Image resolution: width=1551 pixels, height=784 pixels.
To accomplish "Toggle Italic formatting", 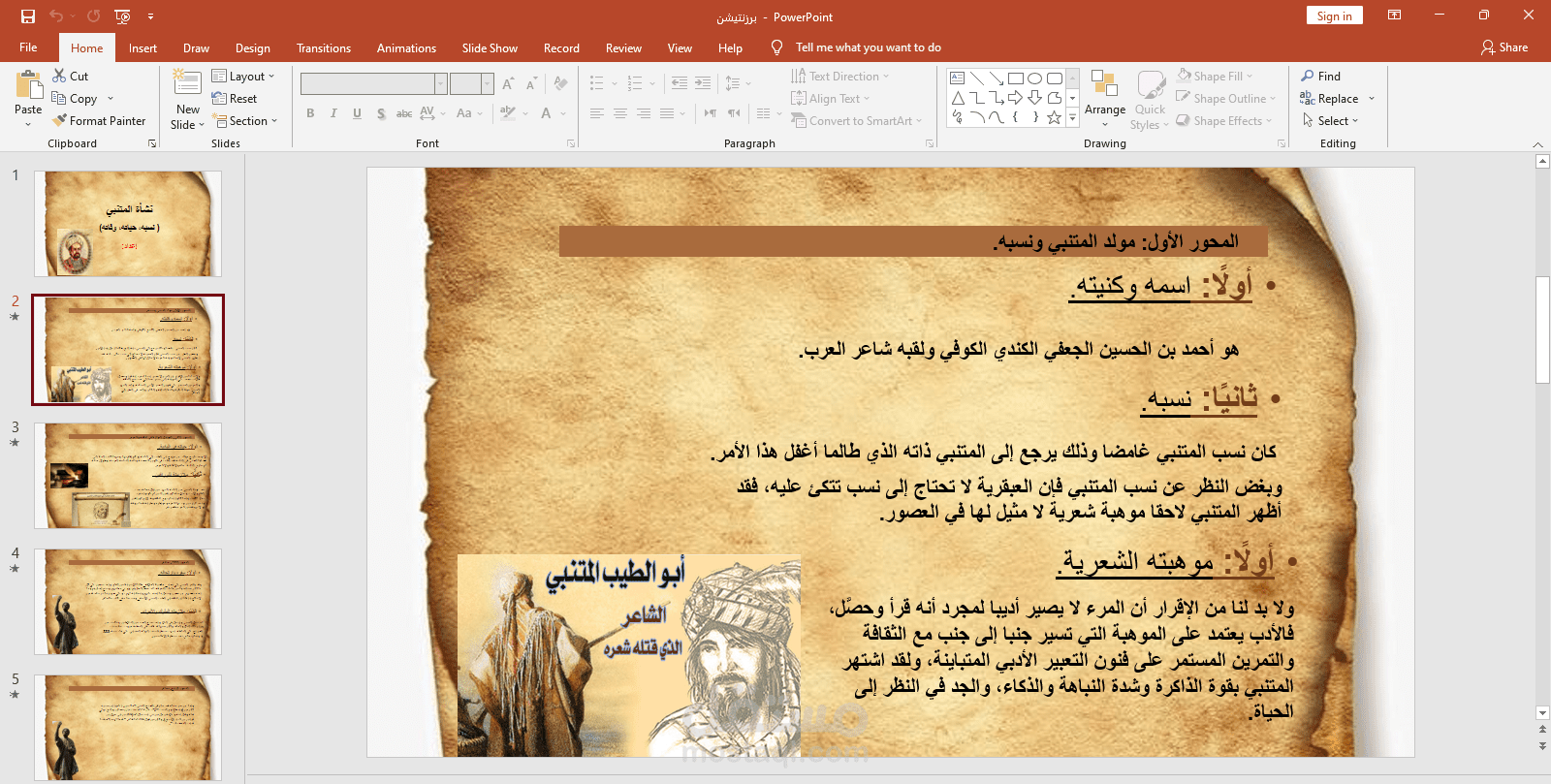I will (x=333, y=113).
